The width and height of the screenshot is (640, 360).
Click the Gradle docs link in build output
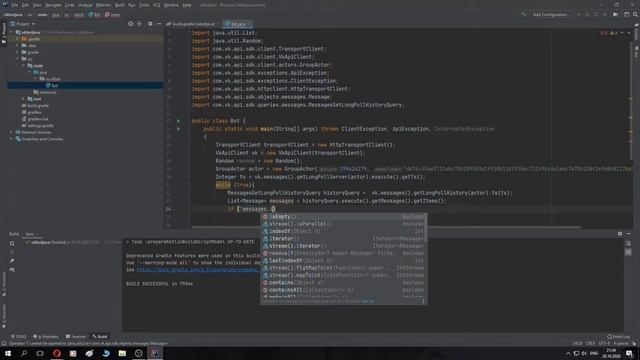click(x=198, y=270)
